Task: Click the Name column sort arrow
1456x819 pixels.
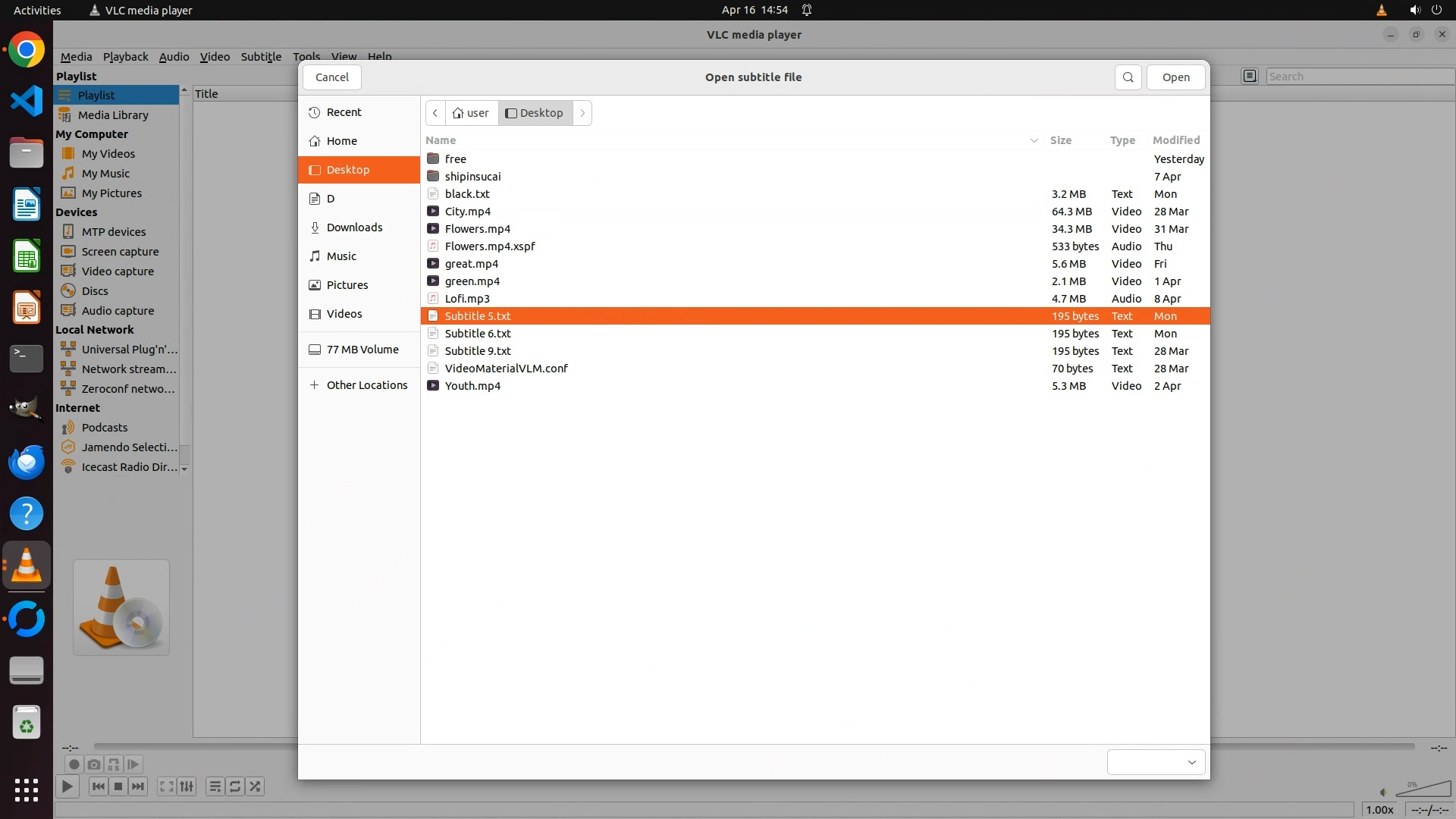Action: (x=1034, y=140)
